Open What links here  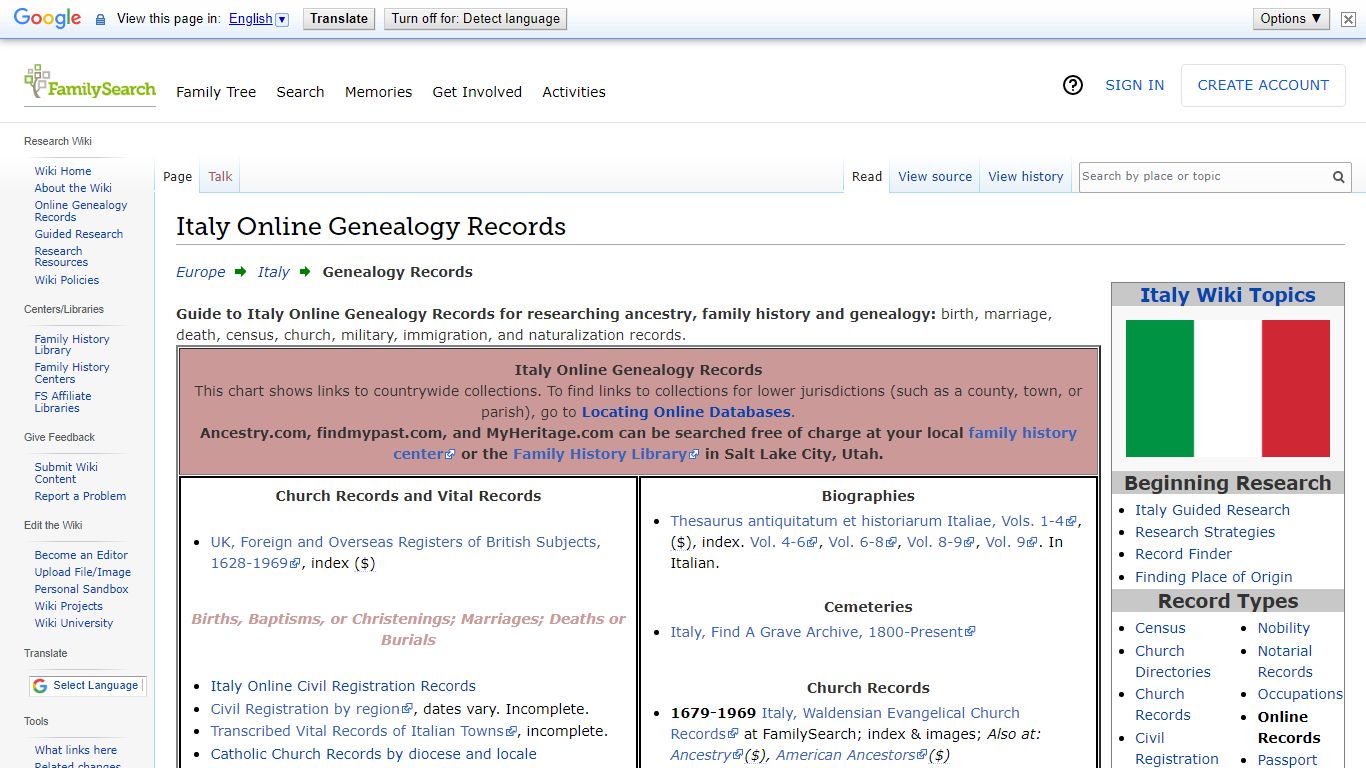click(x=76, y=750)
